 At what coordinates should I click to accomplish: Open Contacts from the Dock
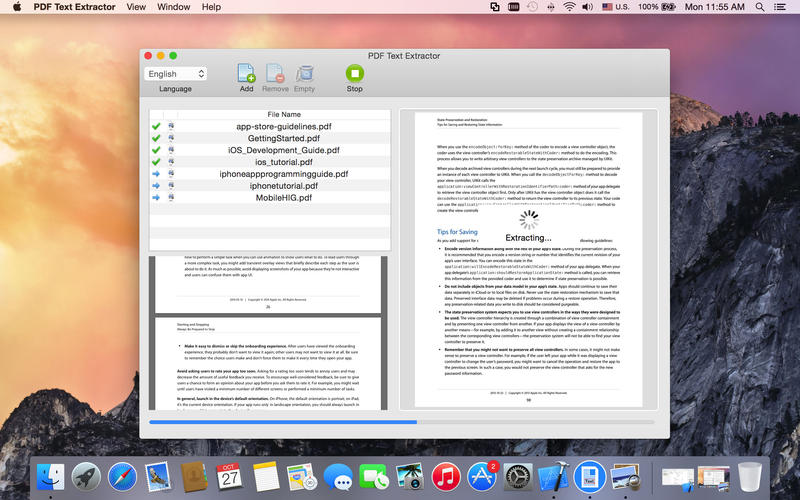point(194,478)
